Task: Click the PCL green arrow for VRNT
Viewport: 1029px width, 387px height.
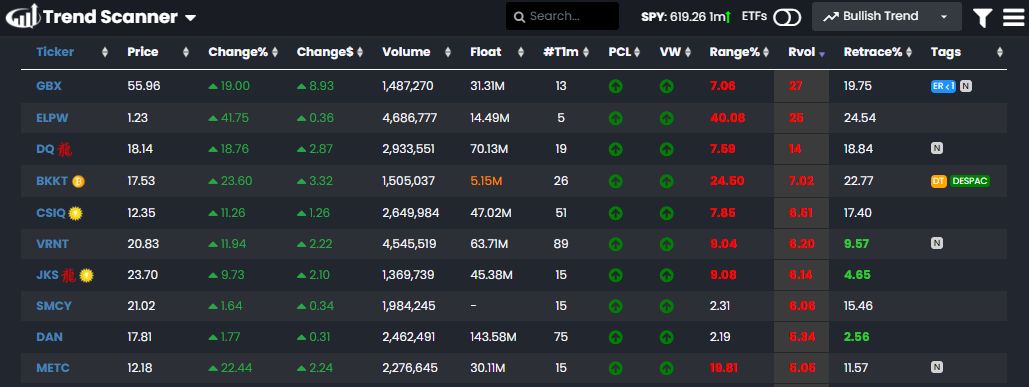Action: 616,244
